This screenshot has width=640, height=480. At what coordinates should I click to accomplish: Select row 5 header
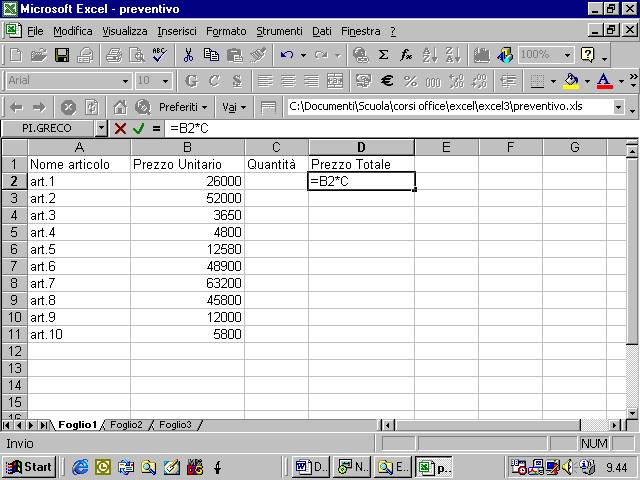[x=14, y=232]
